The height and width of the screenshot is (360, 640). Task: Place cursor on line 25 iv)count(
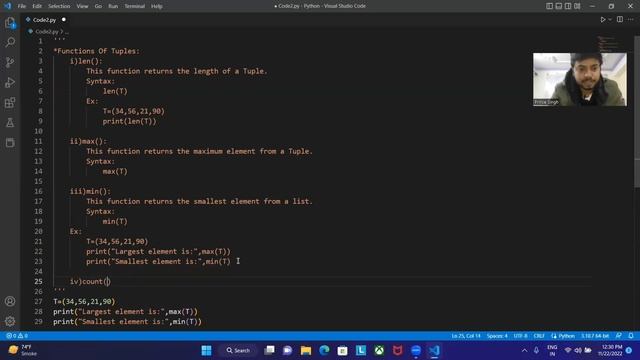90,281
